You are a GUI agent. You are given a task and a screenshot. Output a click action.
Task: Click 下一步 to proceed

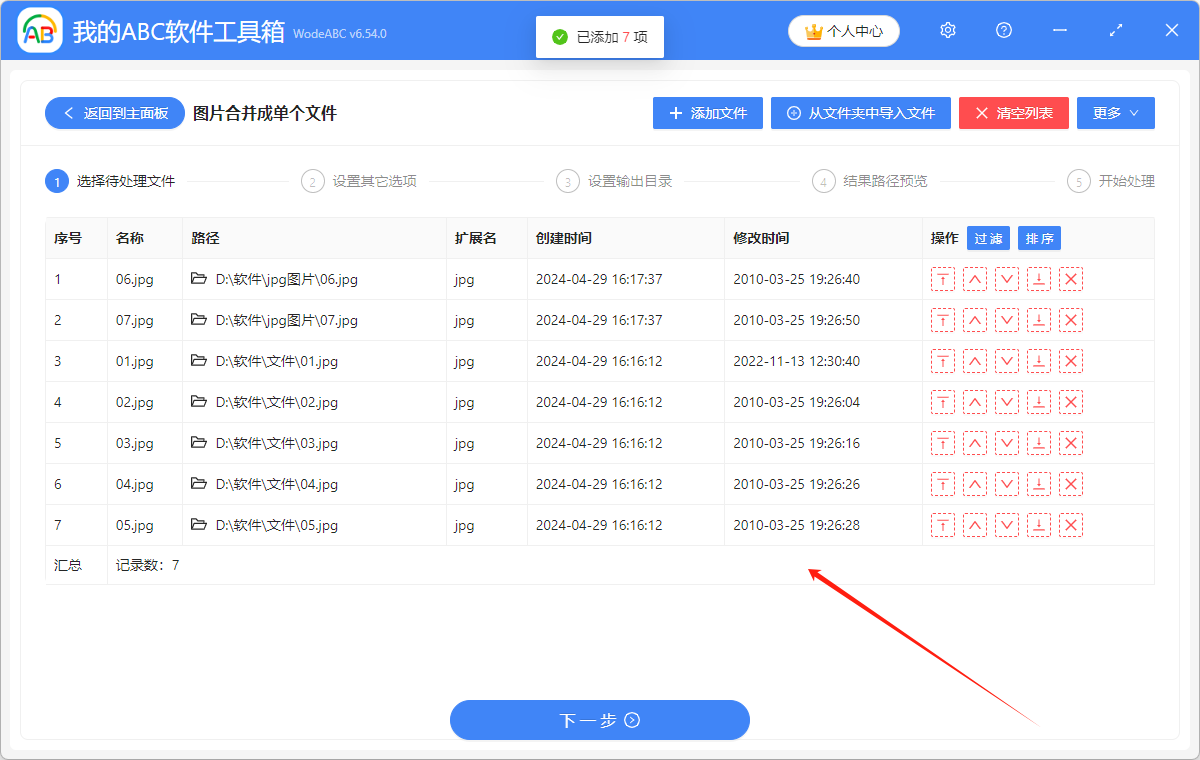coord(599,720)
